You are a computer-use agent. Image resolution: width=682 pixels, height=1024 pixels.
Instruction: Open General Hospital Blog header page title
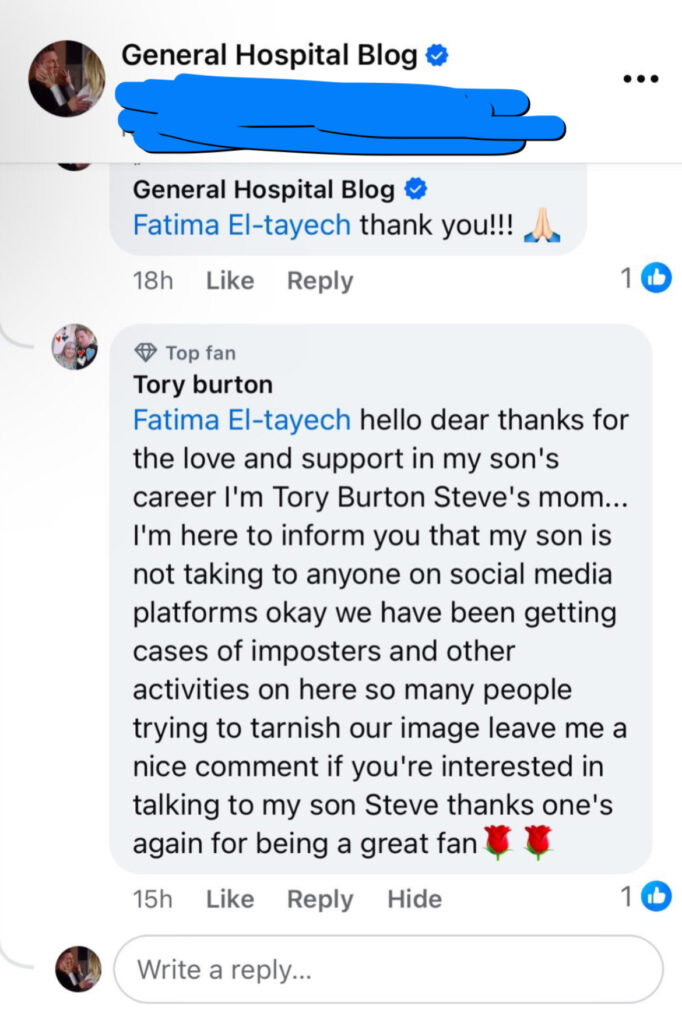(269, 56)
